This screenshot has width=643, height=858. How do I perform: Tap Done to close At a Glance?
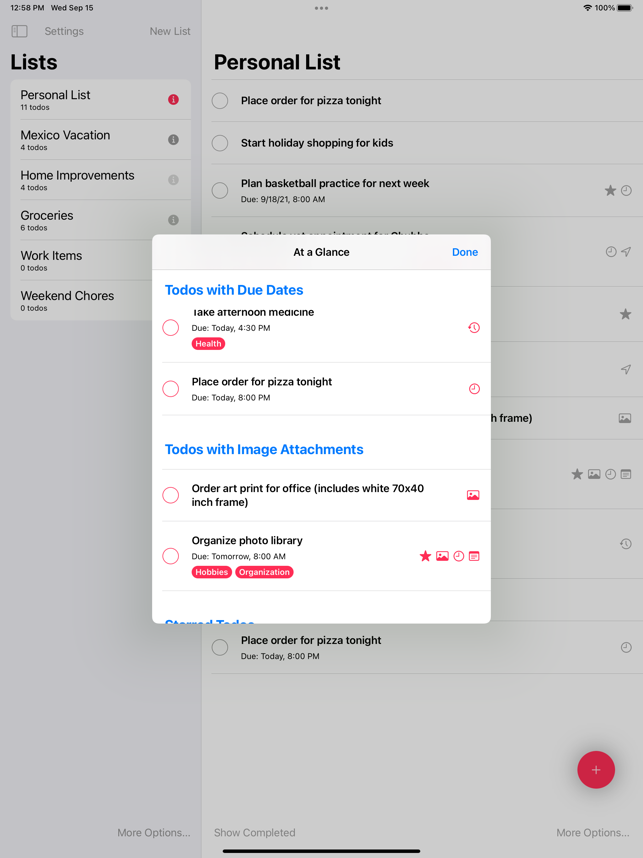(x=465, y=252)
